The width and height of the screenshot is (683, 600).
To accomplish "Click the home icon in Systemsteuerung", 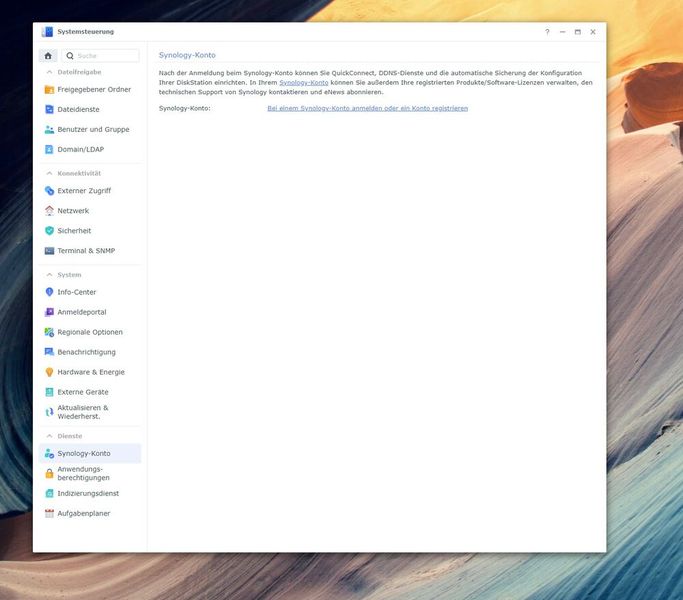I will point(48,56).
